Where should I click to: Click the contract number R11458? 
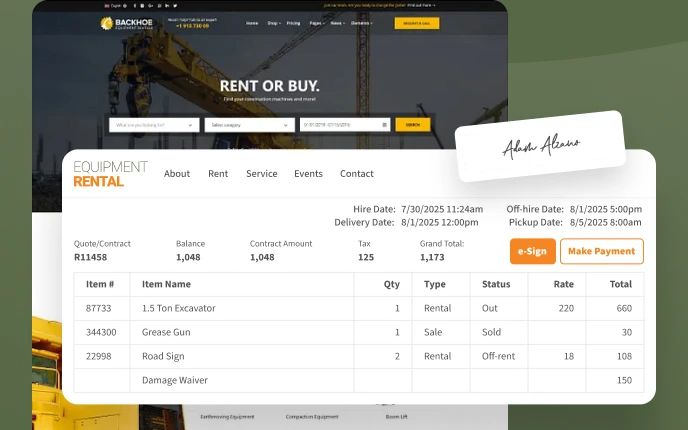[x=90, y=258]
